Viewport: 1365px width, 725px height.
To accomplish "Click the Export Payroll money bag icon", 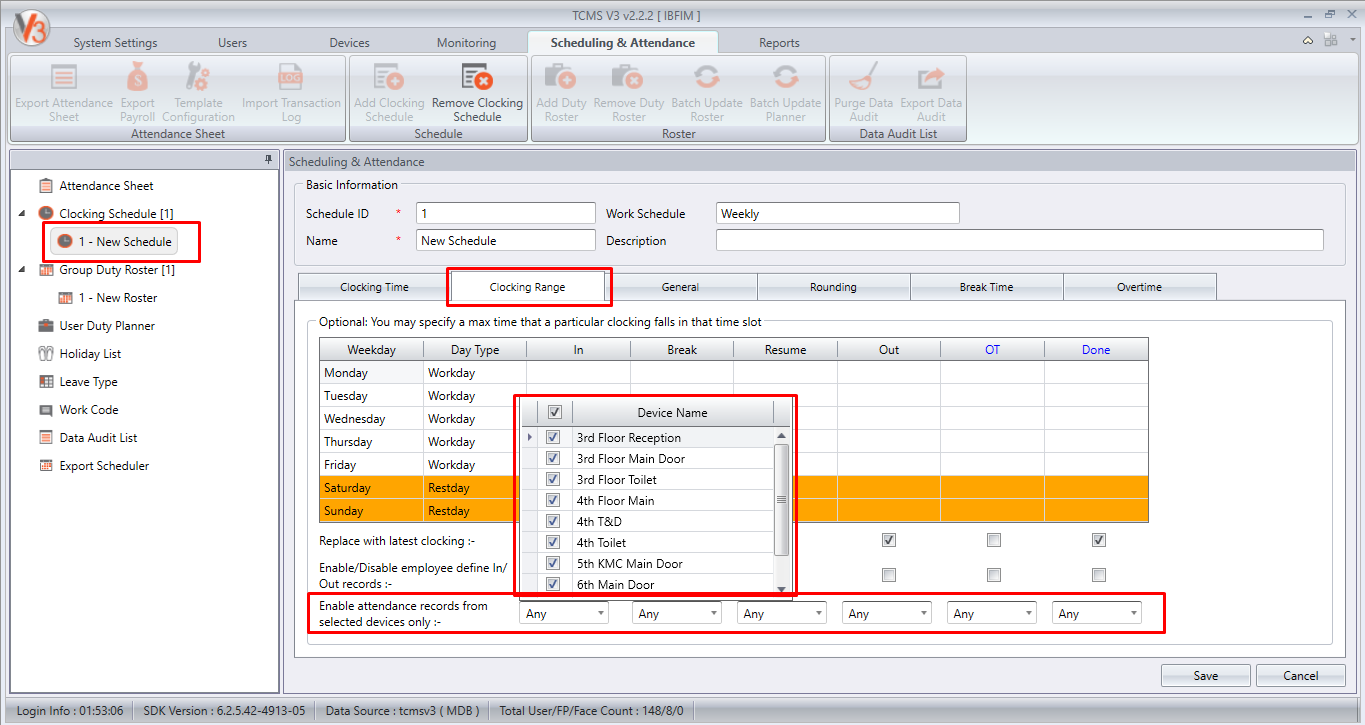I will tap(138, 77).
